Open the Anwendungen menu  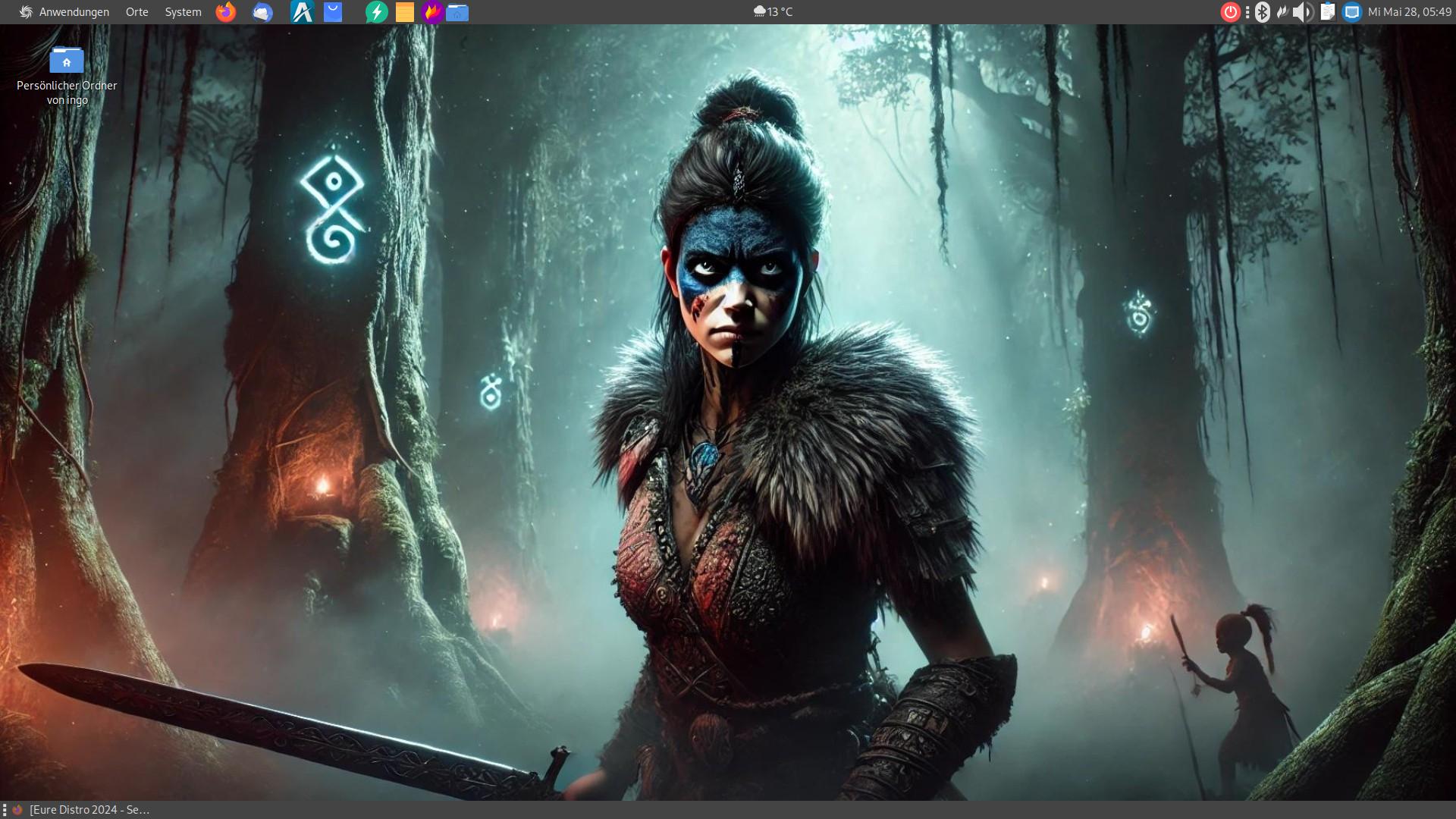pyautogui.click(x=64, y=12)
